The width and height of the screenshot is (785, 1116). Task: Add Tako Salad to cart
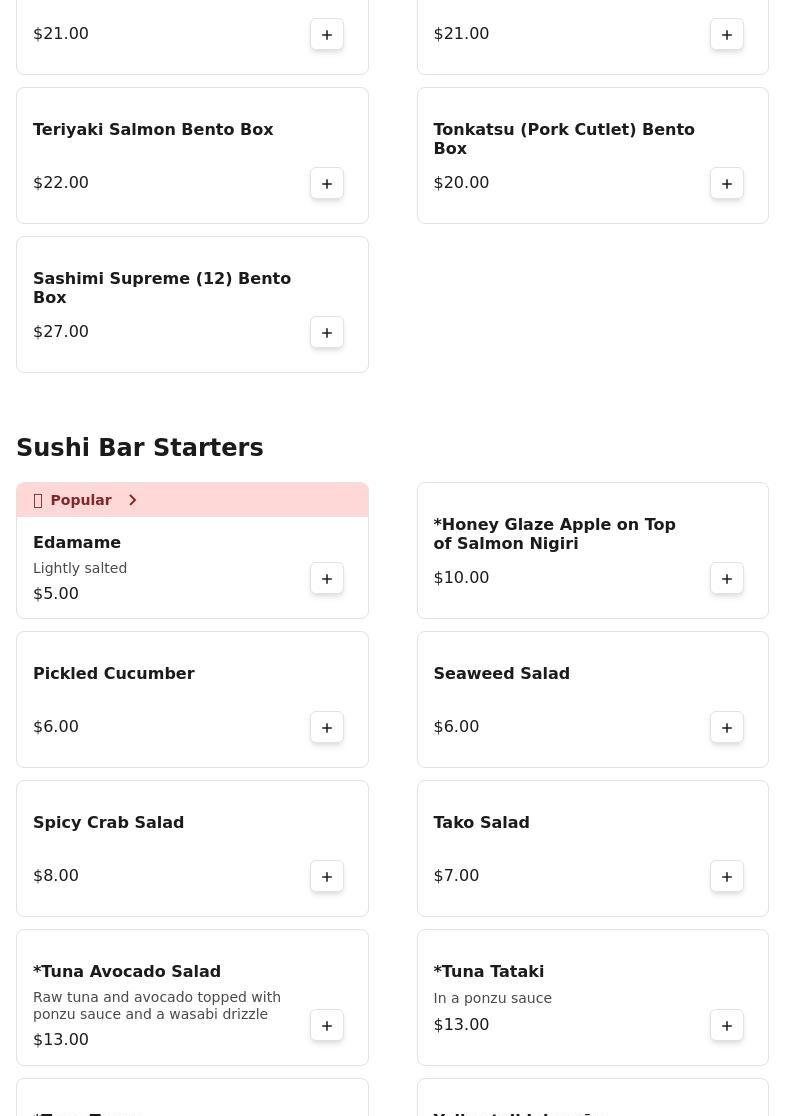[727, 876]
